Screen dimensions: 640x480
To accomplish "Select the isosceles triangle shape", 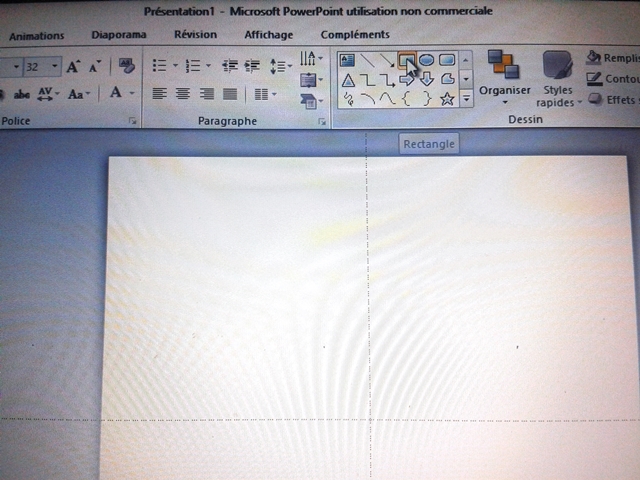I will coord(348,80).
